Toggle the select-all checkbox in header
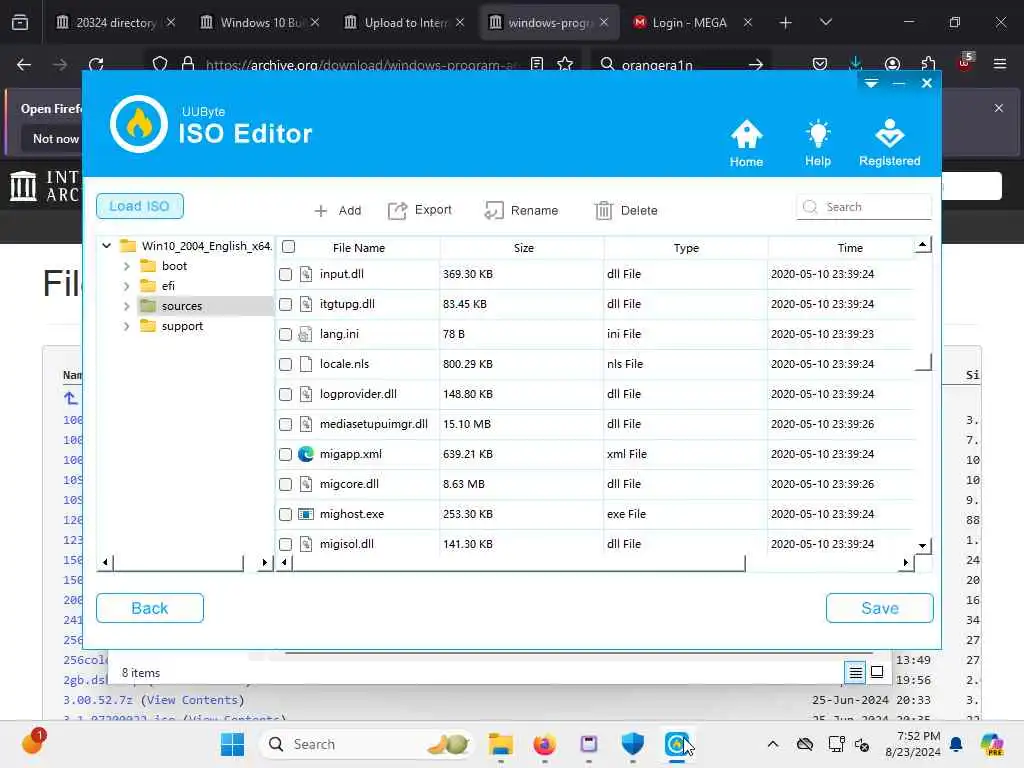The height and width of the screenshot is (768, 1024). (289, 247)
